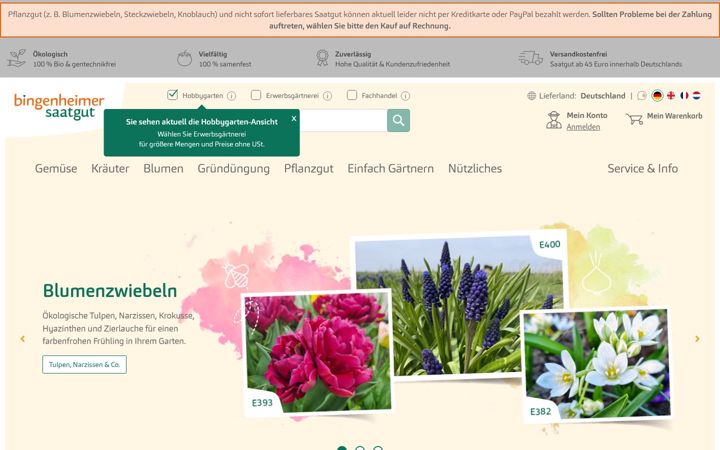Open the Erwerbsgärtnerei info icon

coord(327,96)
